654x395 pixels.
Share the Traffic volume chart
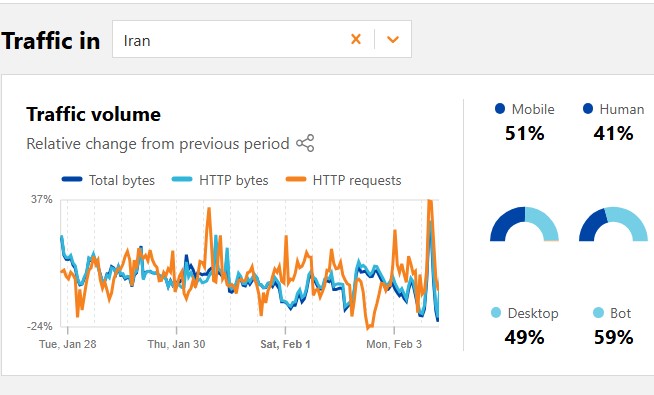point(305,143)
